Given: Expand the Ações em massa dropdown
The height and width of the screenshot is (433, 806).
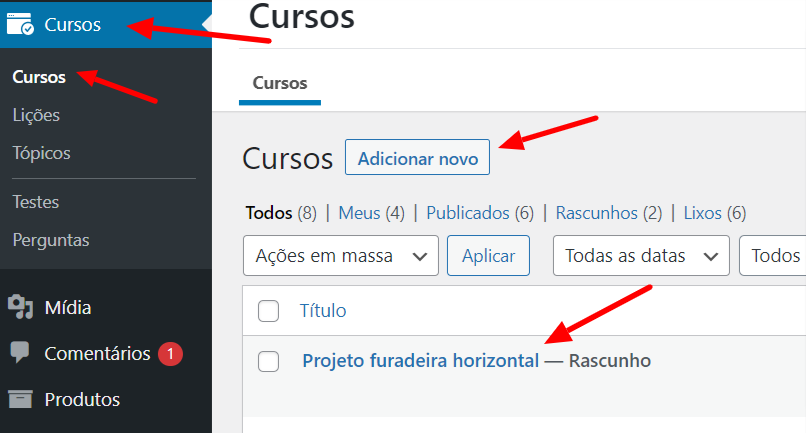Looking at the screenshot, I should click(x=341, y=256).
